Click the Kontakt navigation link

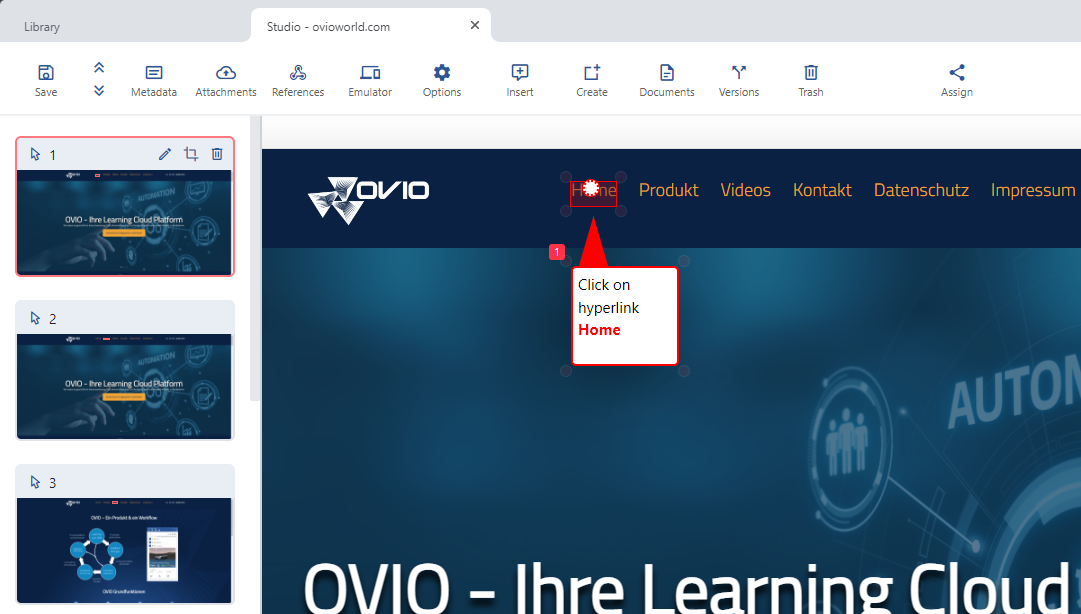[x=822, y=190]
